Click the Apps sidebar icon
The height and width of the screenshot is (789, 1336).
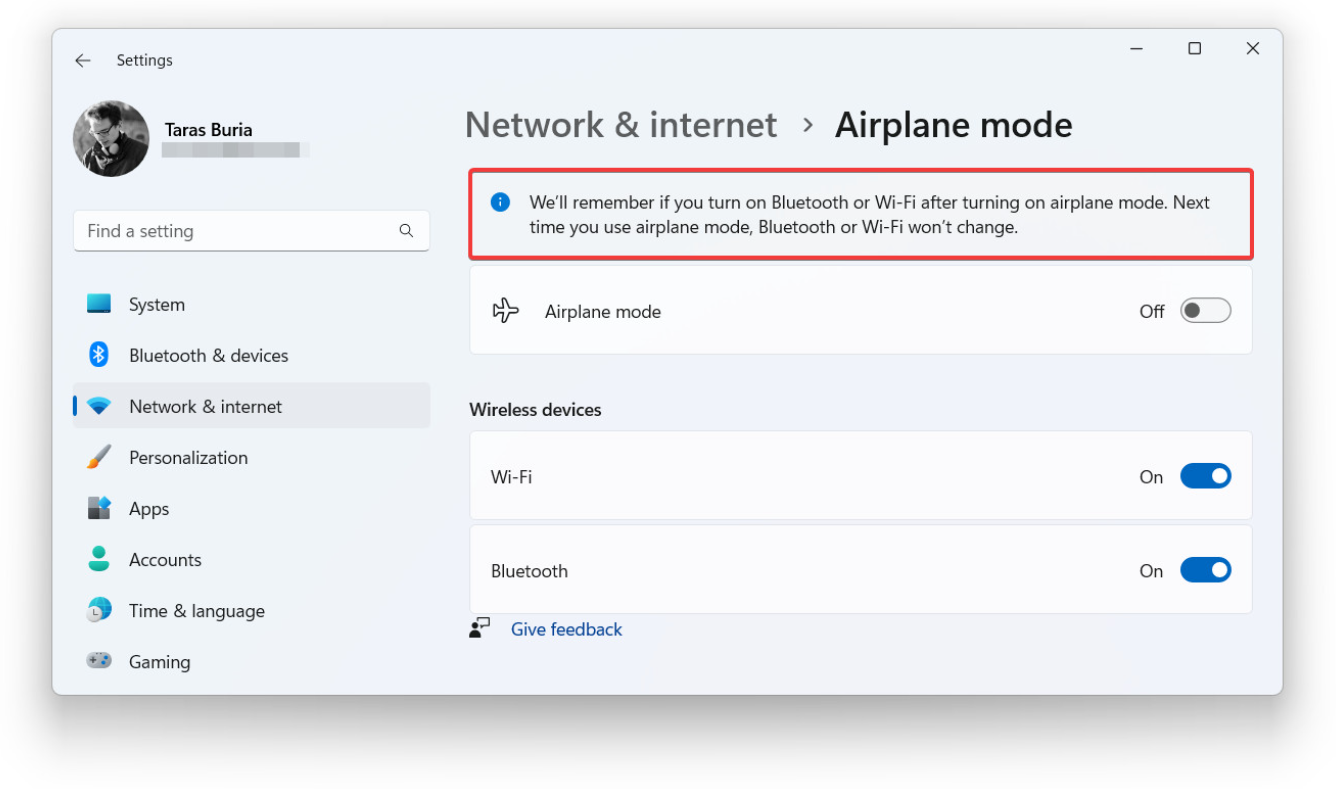pyautogui.click(x=99, y=508)
